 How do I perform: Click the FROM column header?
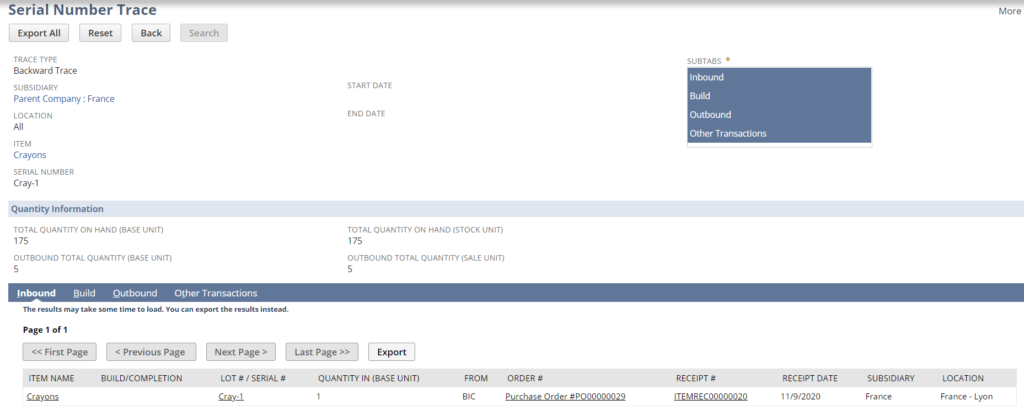tap(476, 378)
